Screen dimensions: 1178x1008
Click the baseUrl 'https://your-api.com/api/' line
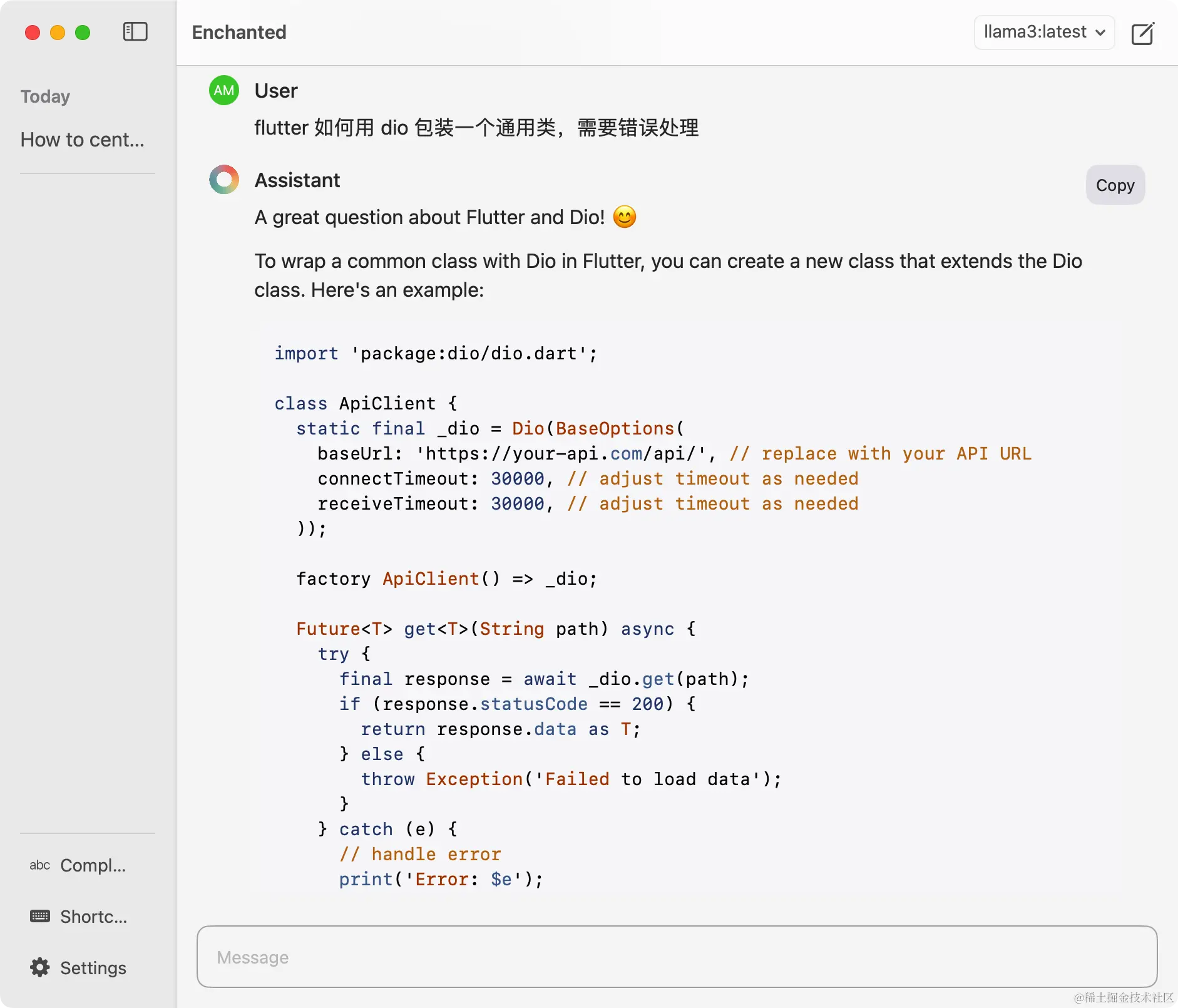(674, 454)
